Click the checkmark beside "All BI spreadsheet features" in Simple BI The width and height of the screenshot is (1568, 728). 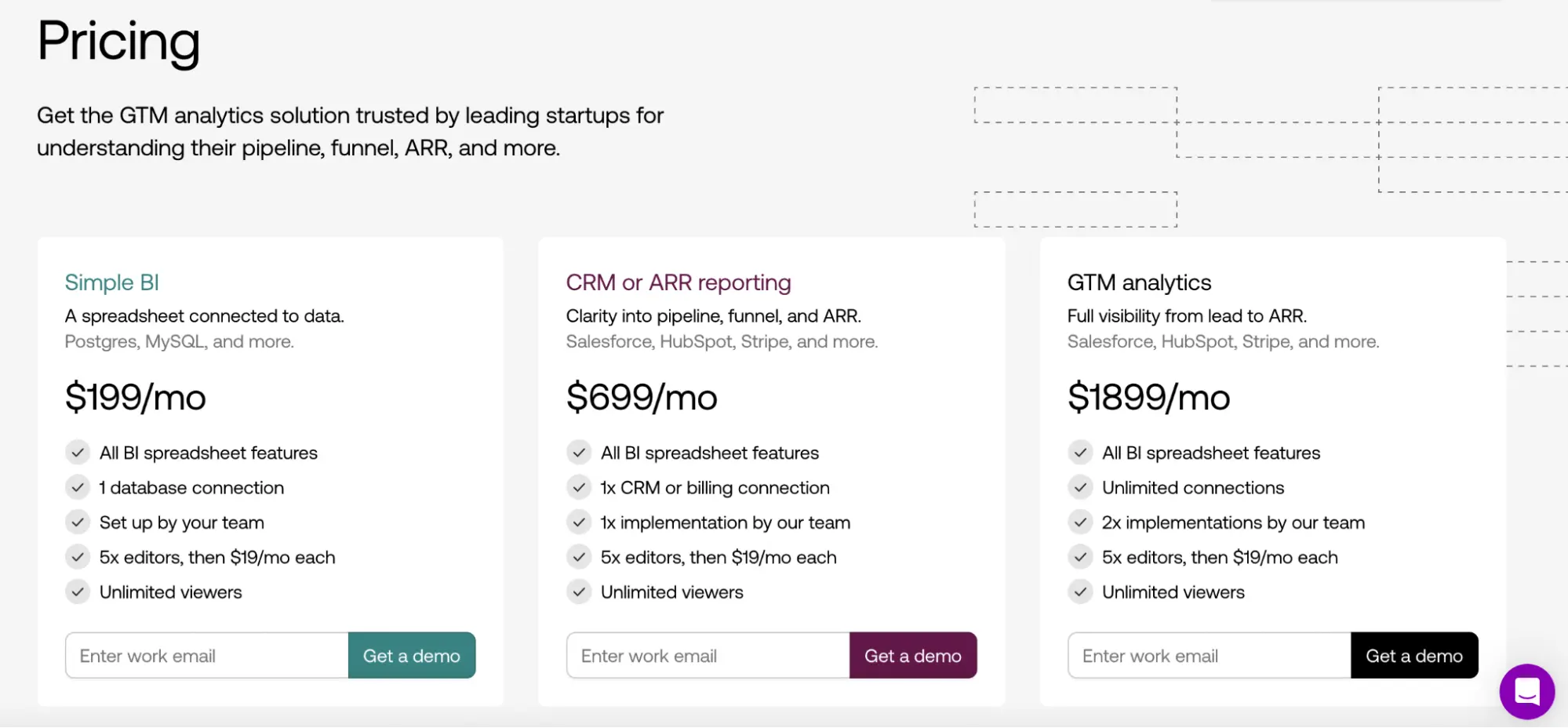point(78,453)
